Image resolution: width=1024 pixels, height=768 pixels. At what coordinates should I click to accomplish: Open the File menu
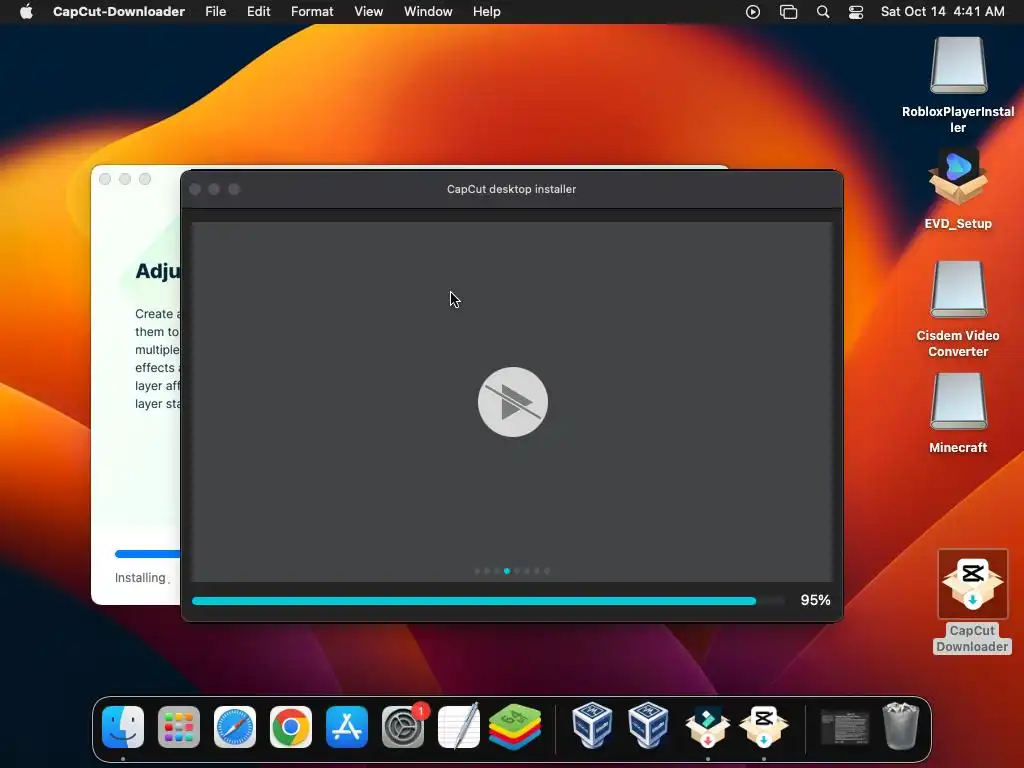pyautogui.click(x=216, y=12)
